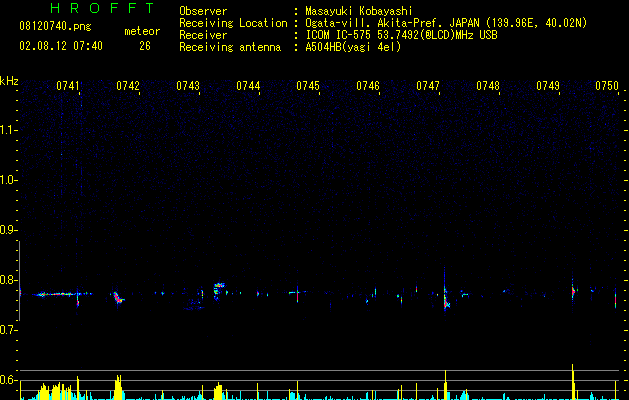Click the 0742 time marker
Image resolution: width=629 pixels, height=400 pixels.
point(128,86)
